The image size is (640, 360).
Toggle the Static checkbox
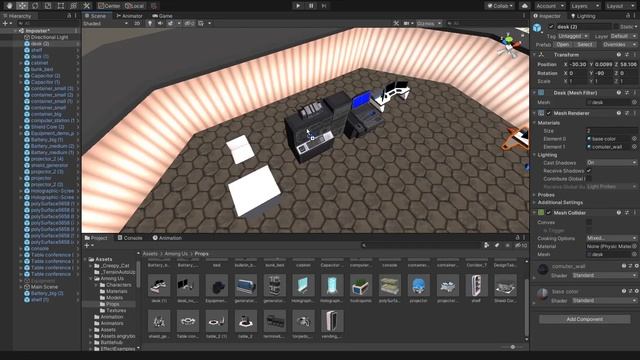coord(616,27)
